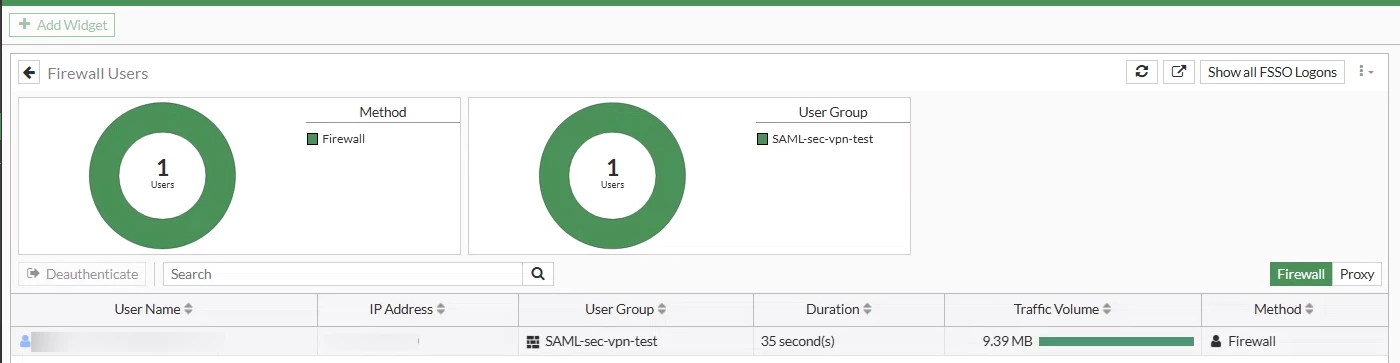Sort by IP Address column
The width and height of the screenshot is (1400, 363).
pos(418,310)
